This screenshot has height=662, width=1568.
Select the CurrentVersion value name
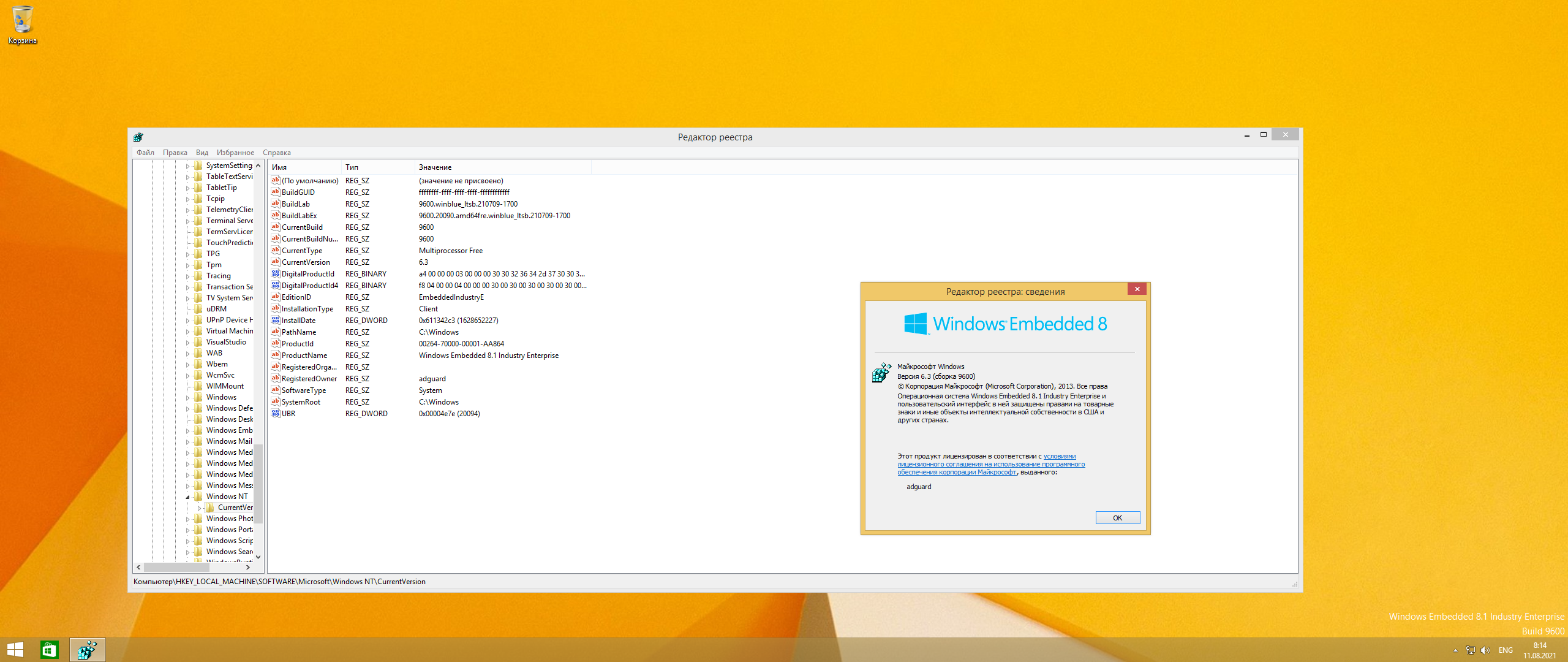point(306,262)
